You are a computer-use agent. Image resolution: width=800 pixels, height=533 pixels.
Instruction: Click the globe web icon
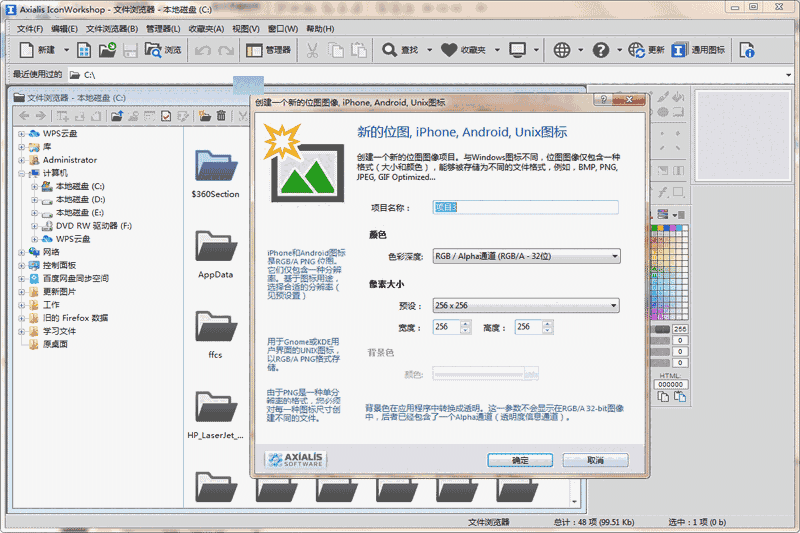[562, 50]
